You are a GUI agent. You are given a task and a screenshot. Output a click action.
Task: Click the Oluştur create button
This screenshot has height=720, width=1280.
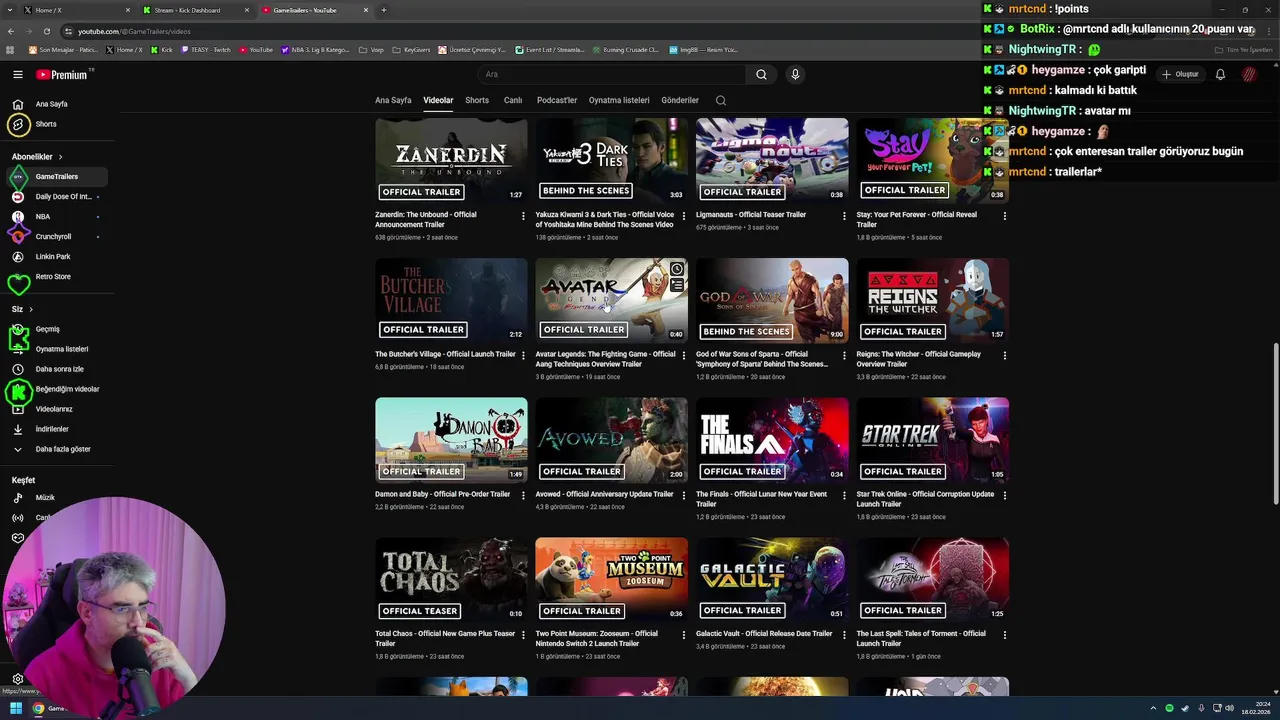(x=1180, y=74)
